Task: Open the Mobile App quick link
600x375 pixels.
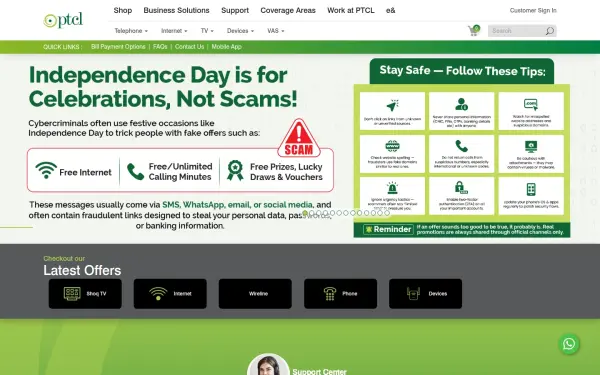Action: [227, 47]
